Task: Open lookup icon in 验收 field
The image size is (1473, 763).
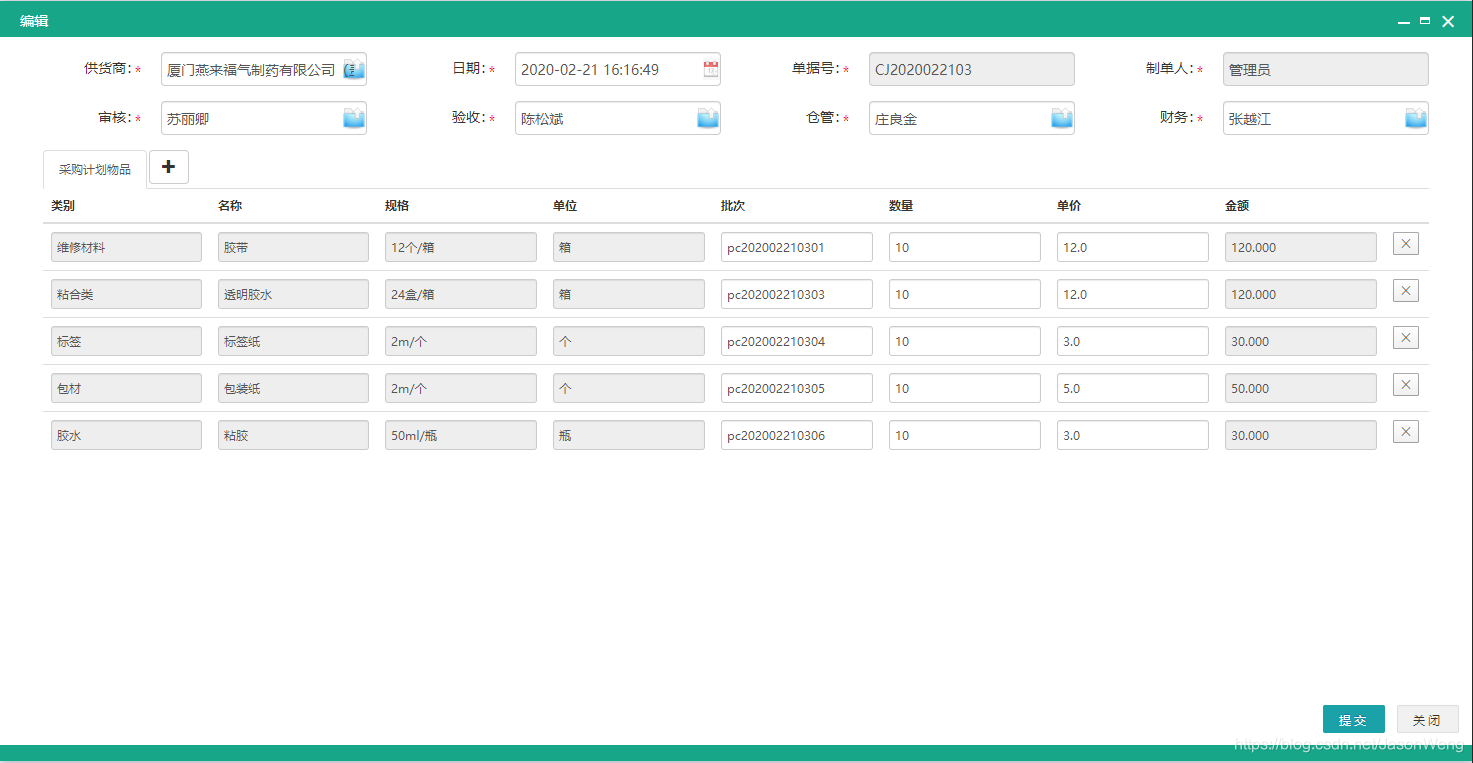Action: (708, 119)
